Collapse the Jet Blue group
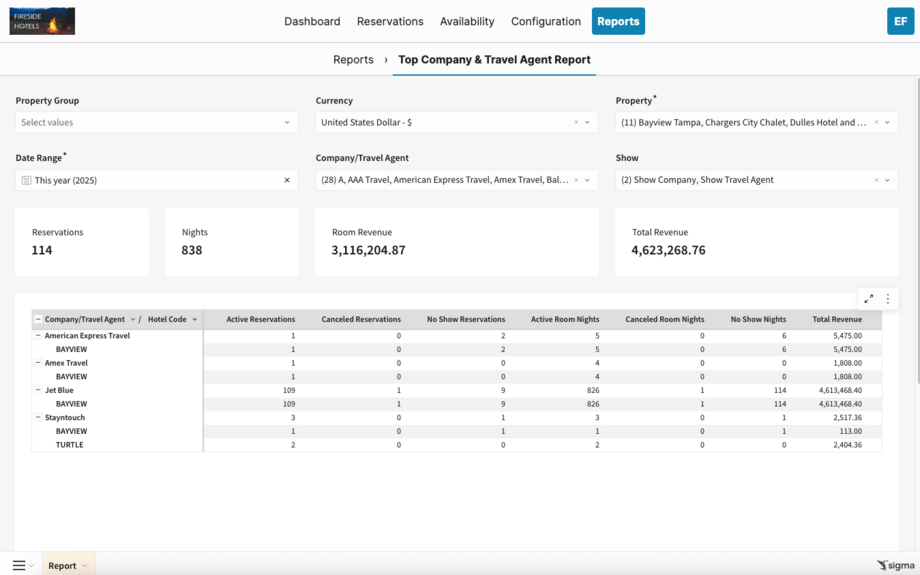 click(x=38, y=390)
